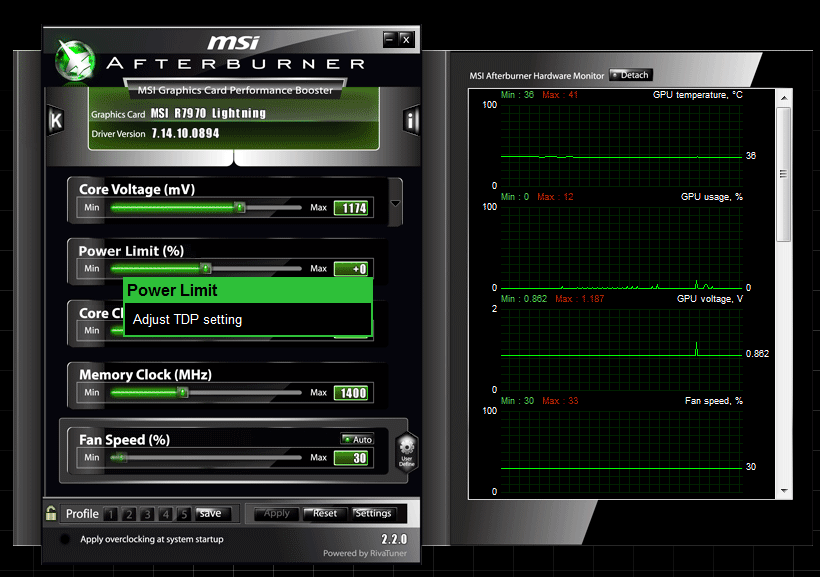Save the current profile
Image resolution: width=820 pixels, height=577 pixels.
click(x=214, y=514)
